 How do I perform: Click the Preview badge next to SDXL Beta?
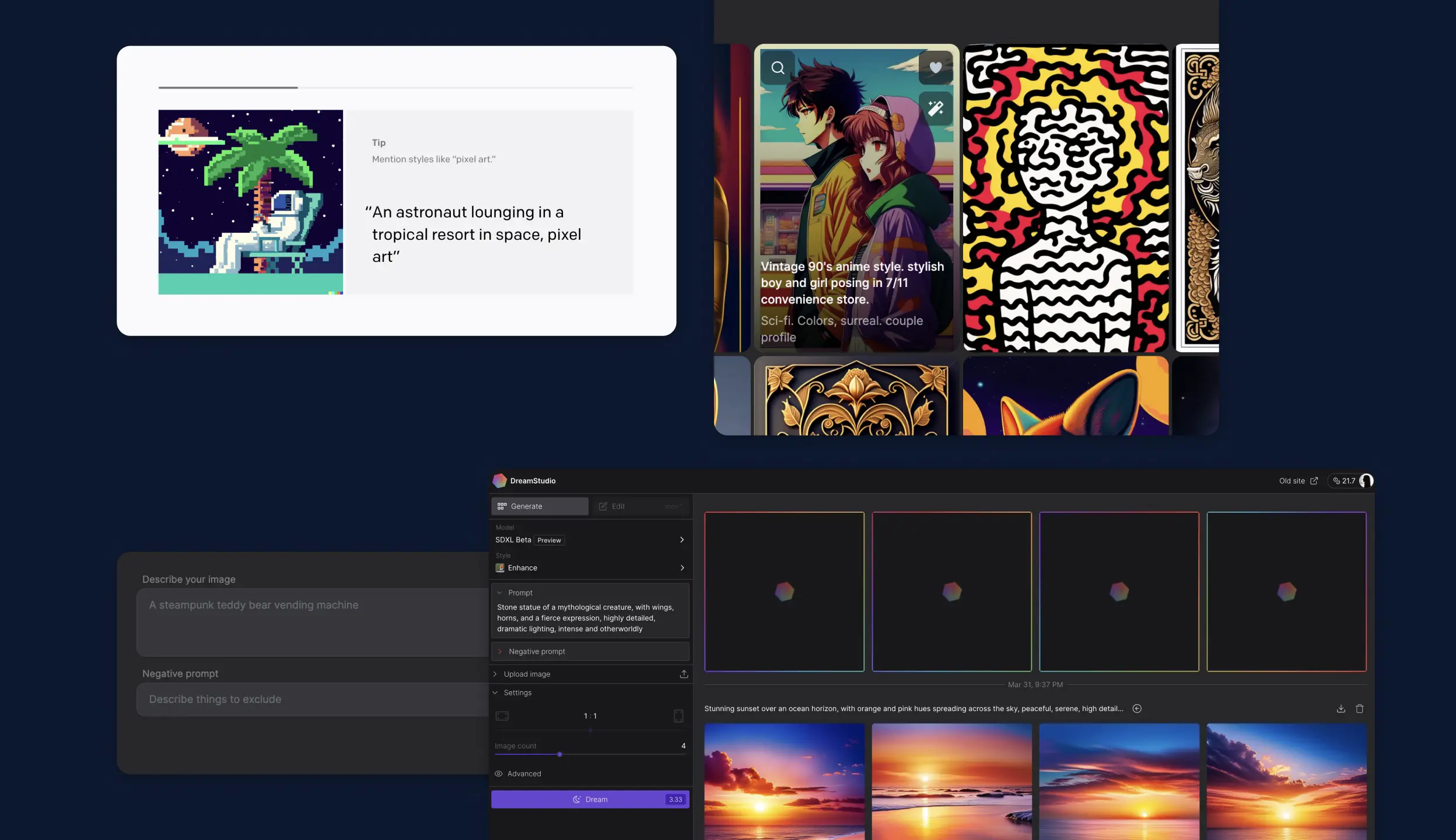[549, 540]
